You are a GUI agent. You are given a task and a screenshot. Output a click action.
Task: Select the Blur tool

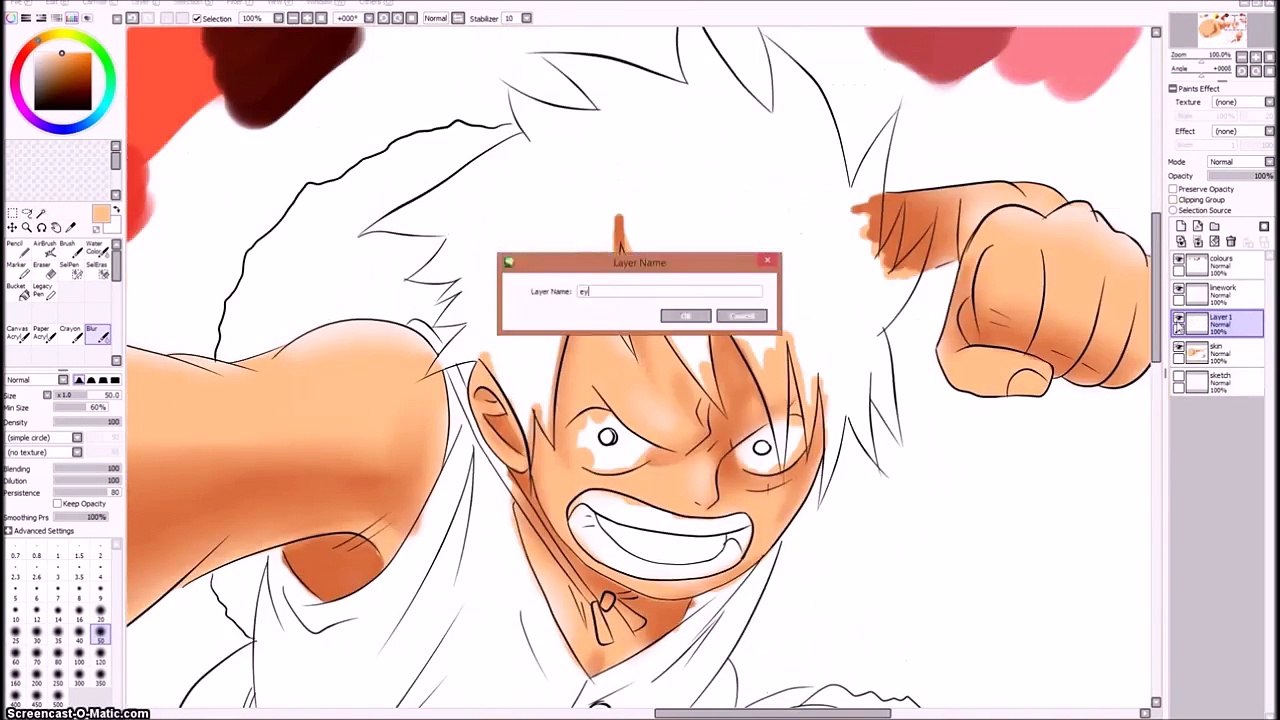[96, 334]
